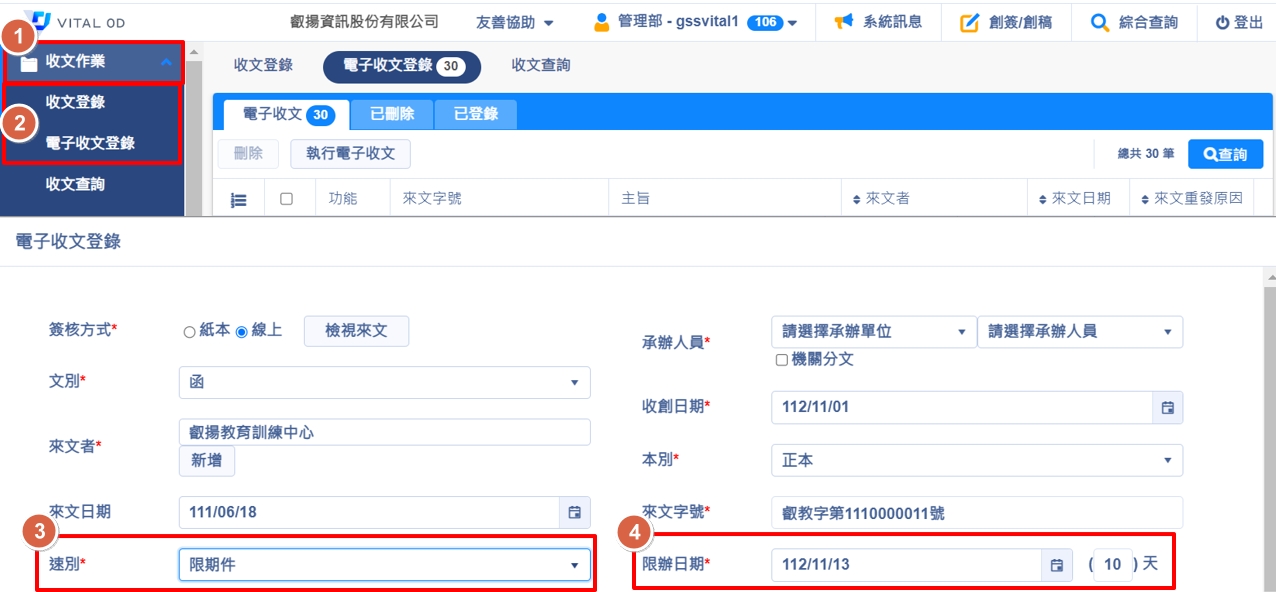Open 收文查詢 in the sidebar
The height and width of the screenshot is (592, 1276).
coord(75,184)
